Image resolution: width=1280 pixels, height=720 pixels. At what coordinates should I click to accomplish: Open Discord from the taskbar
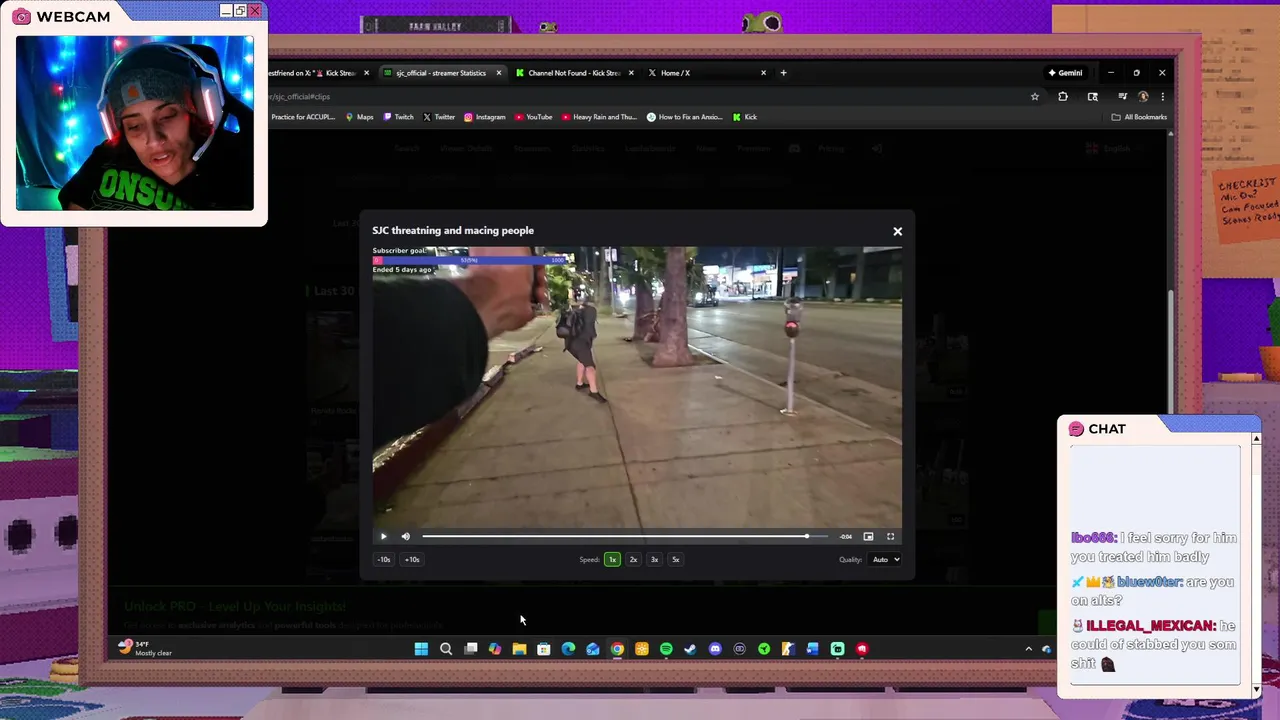click(715, 649)
